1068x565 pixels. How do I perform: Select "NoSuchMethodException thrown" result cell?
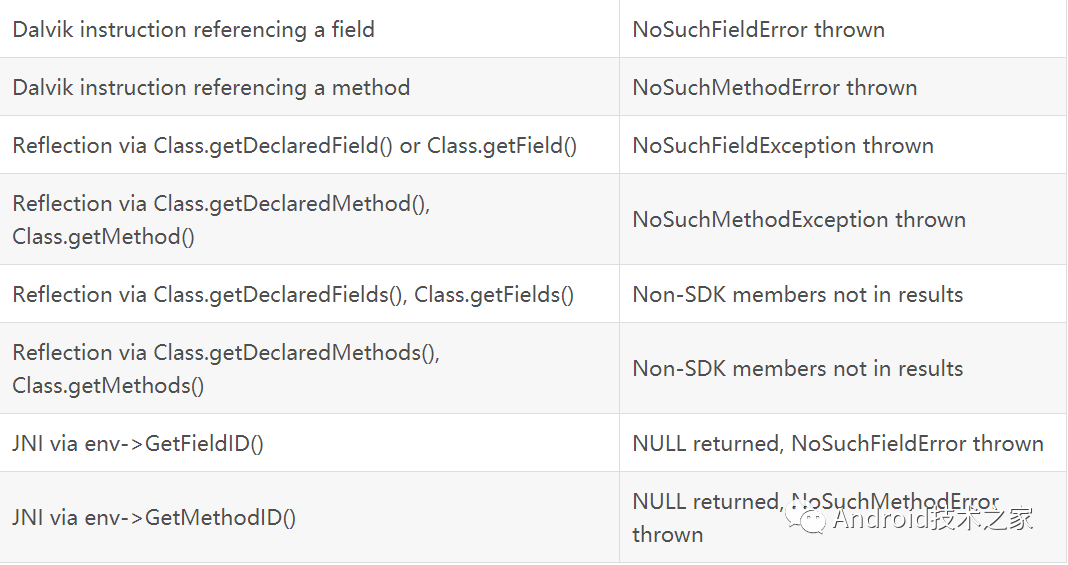tap(799, 219)
